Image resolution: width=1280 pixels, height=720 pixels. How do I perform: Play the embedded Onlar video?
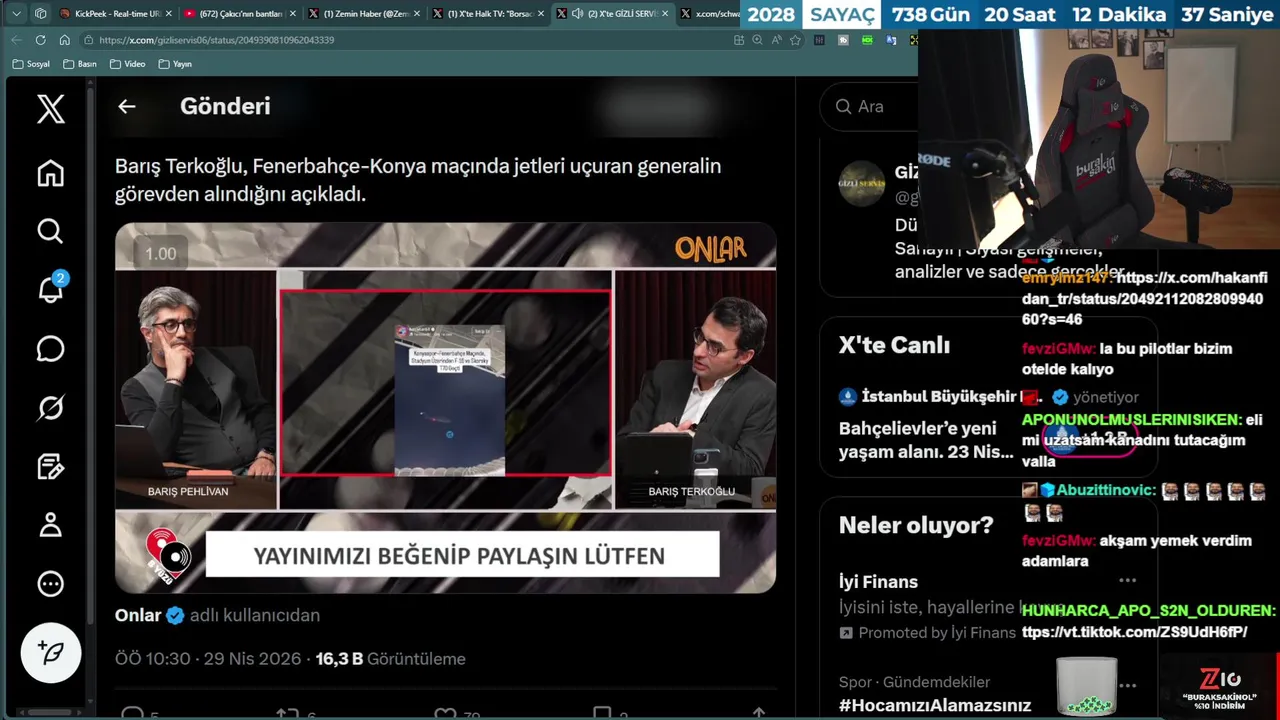445,408
